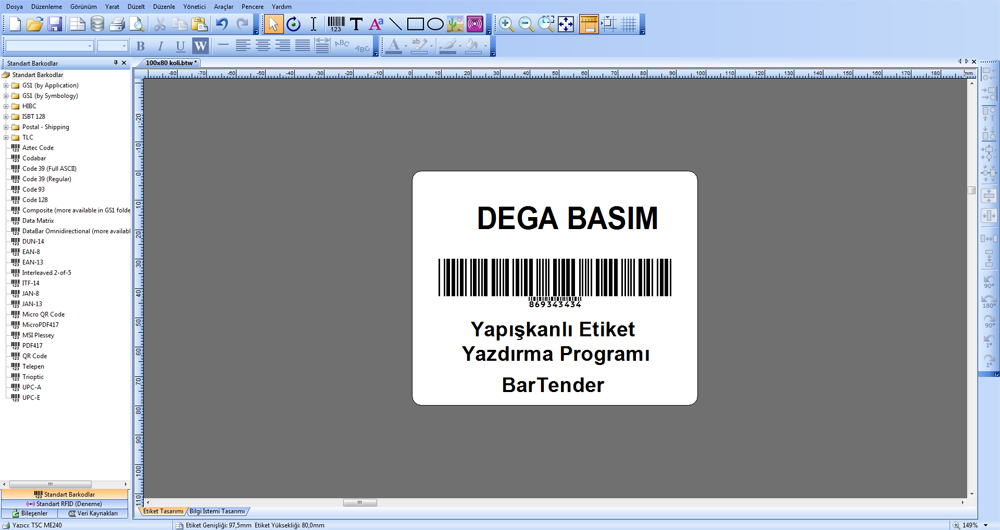The image size is (1000, 530).
Task: Select the 100x80 koli.btw document tab
Action: (x=170, y=63)
